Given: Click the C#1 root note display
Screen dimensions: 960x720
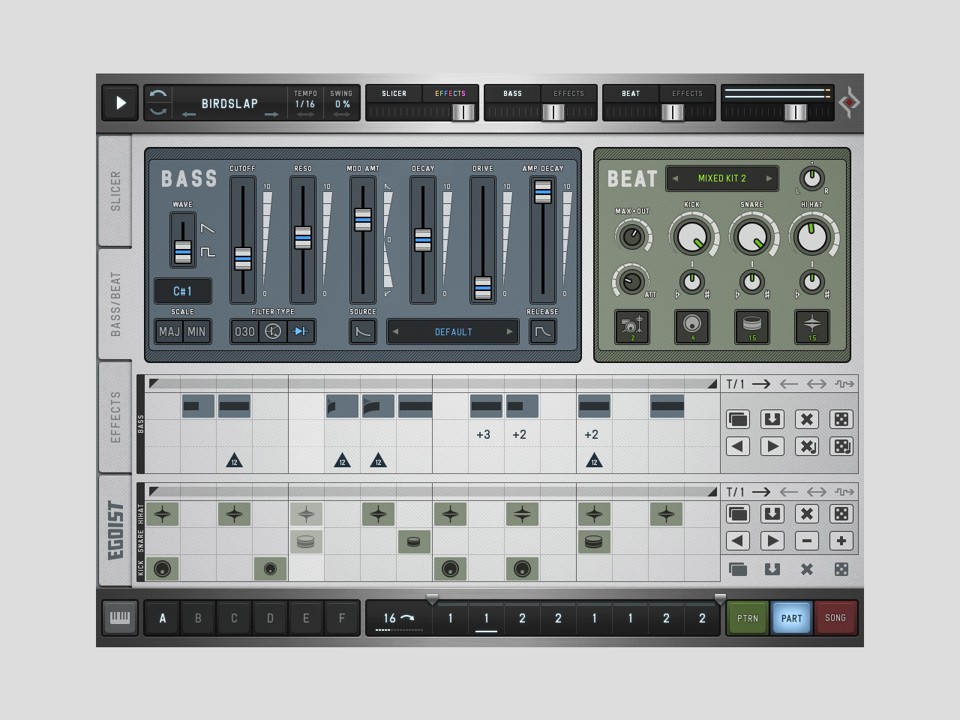Looking at the screenshot, I should point(182,291).
